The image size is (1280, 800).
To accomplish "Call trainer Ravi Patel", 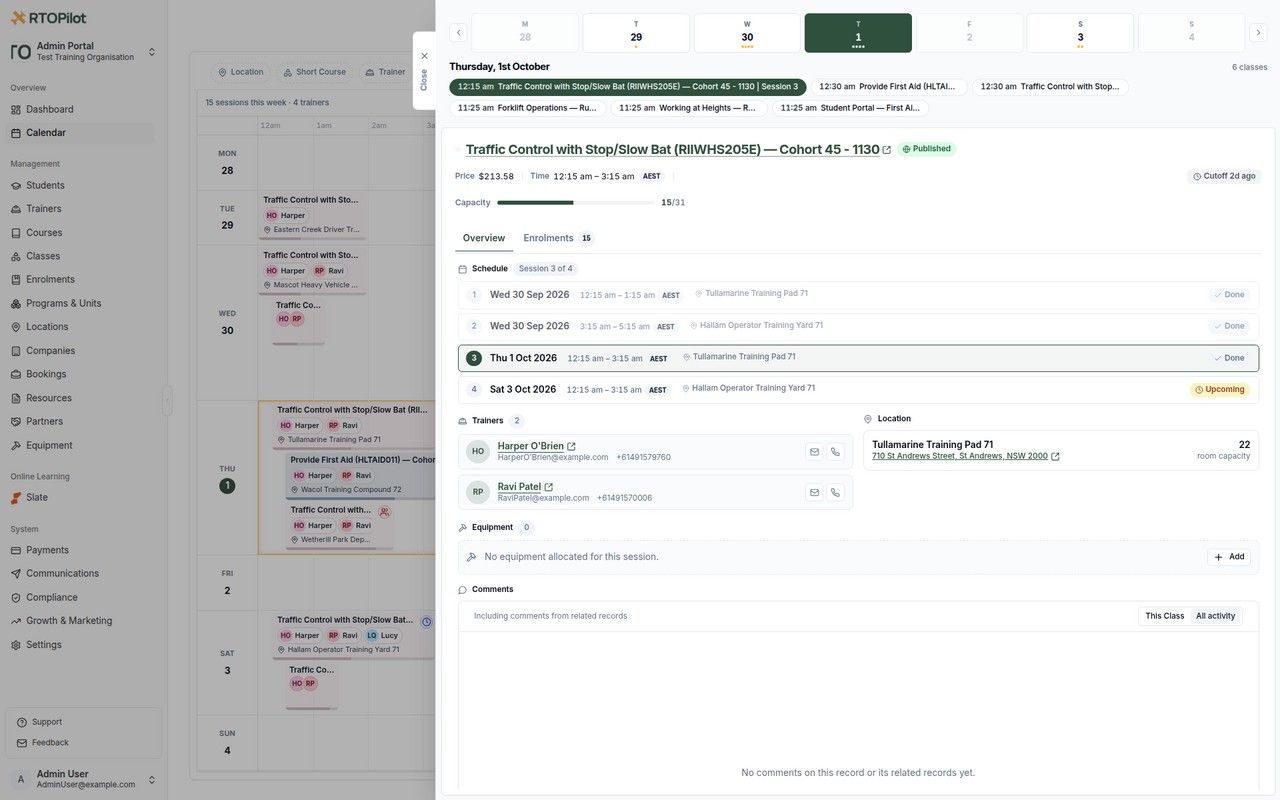I will (x=836, y=492).
